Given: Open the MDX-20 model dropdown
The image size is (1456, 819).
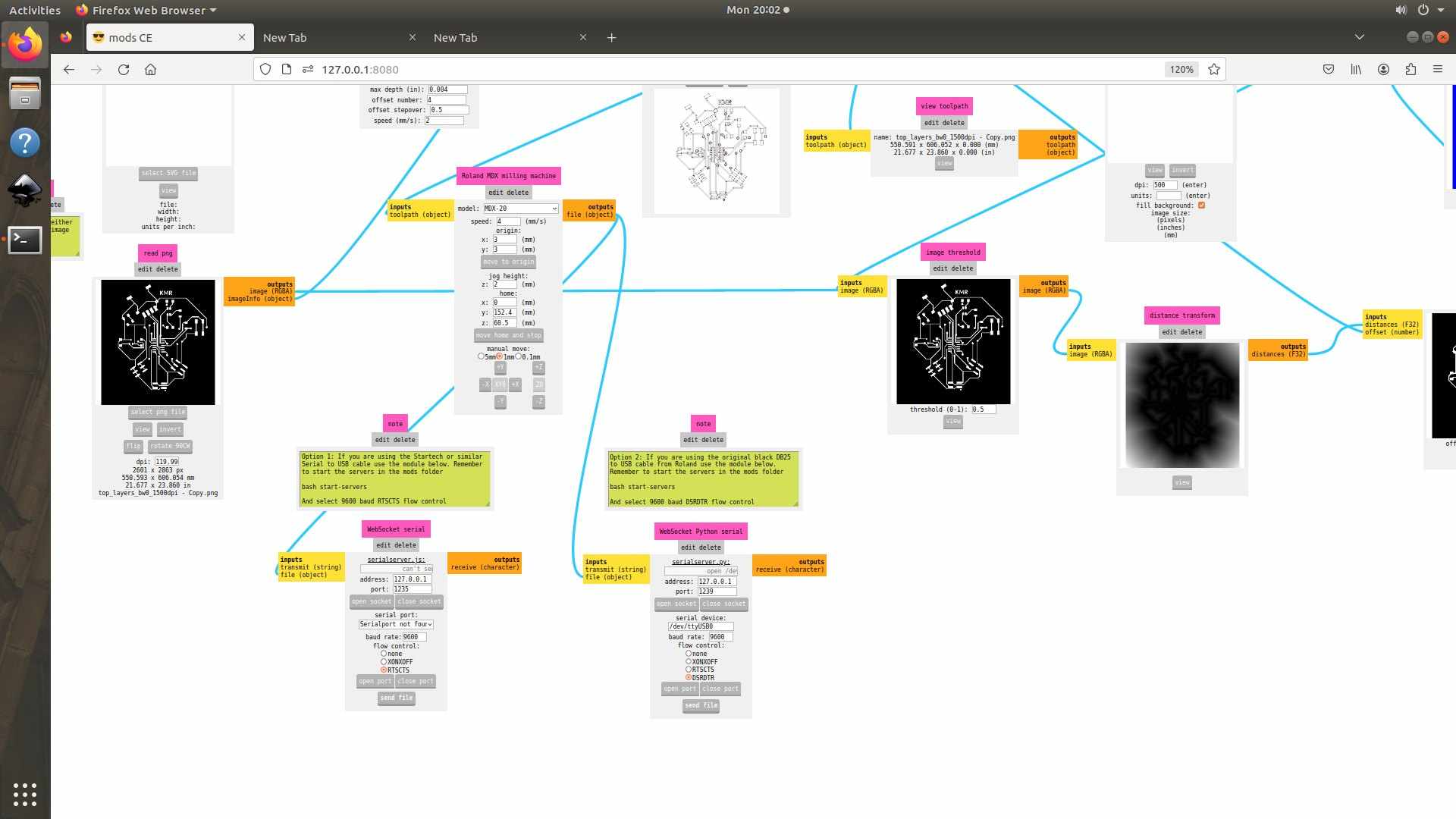Looking at the screenshot, I should coord(520,209).
